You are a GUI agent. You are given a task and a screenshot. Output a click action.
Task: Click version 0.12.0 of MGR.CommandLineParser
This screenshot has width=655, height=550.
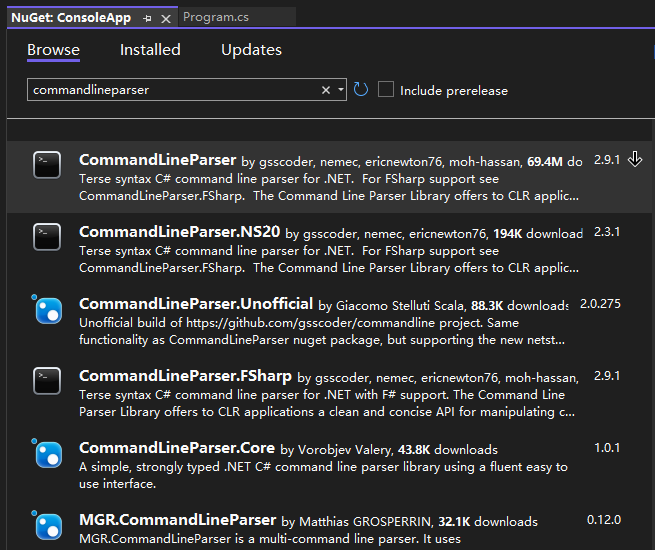[x=604, y=520]
